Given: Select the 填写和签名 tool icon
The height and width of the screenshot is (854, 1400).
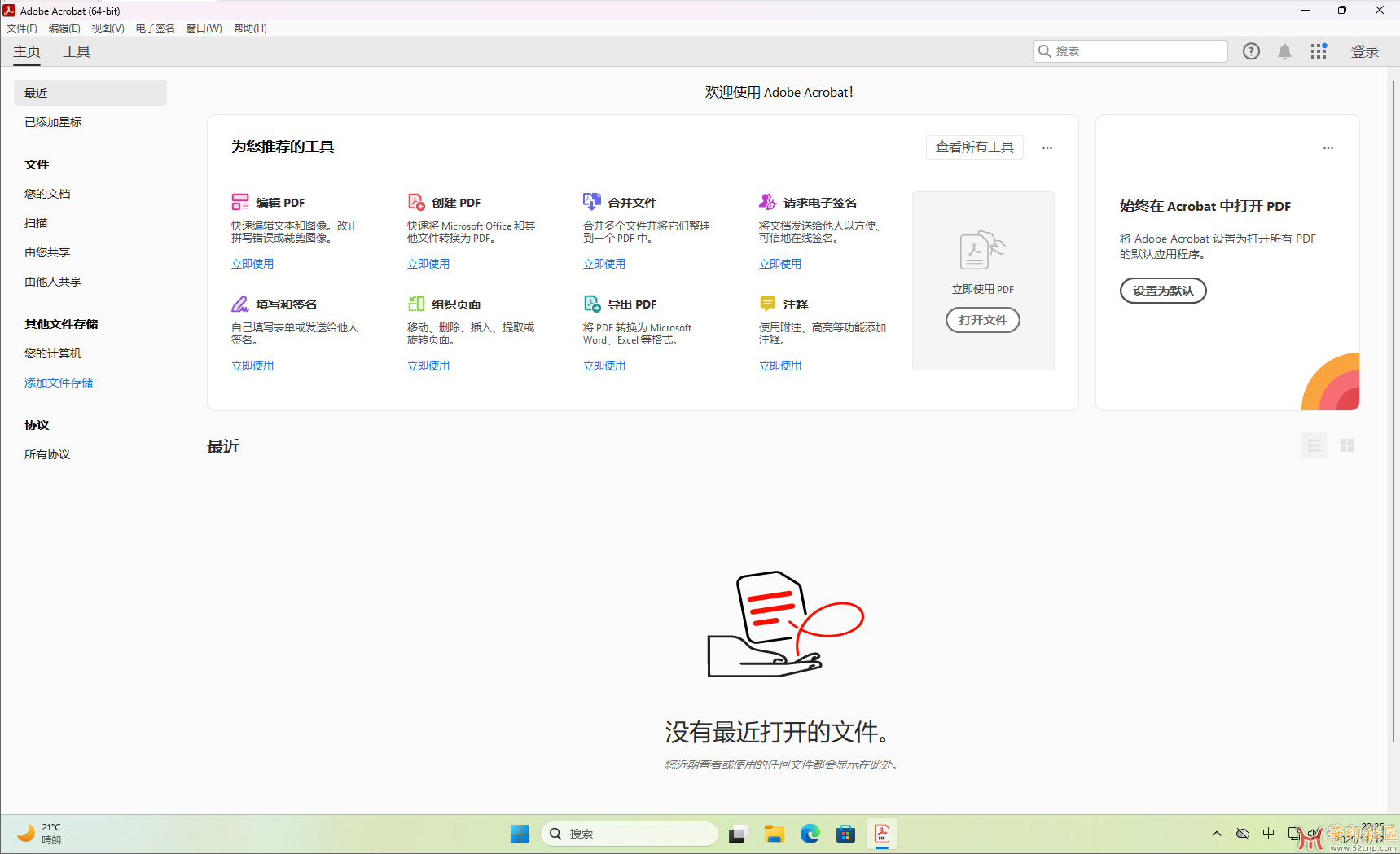Looking at the screenshot, I should tap(240, 303).
